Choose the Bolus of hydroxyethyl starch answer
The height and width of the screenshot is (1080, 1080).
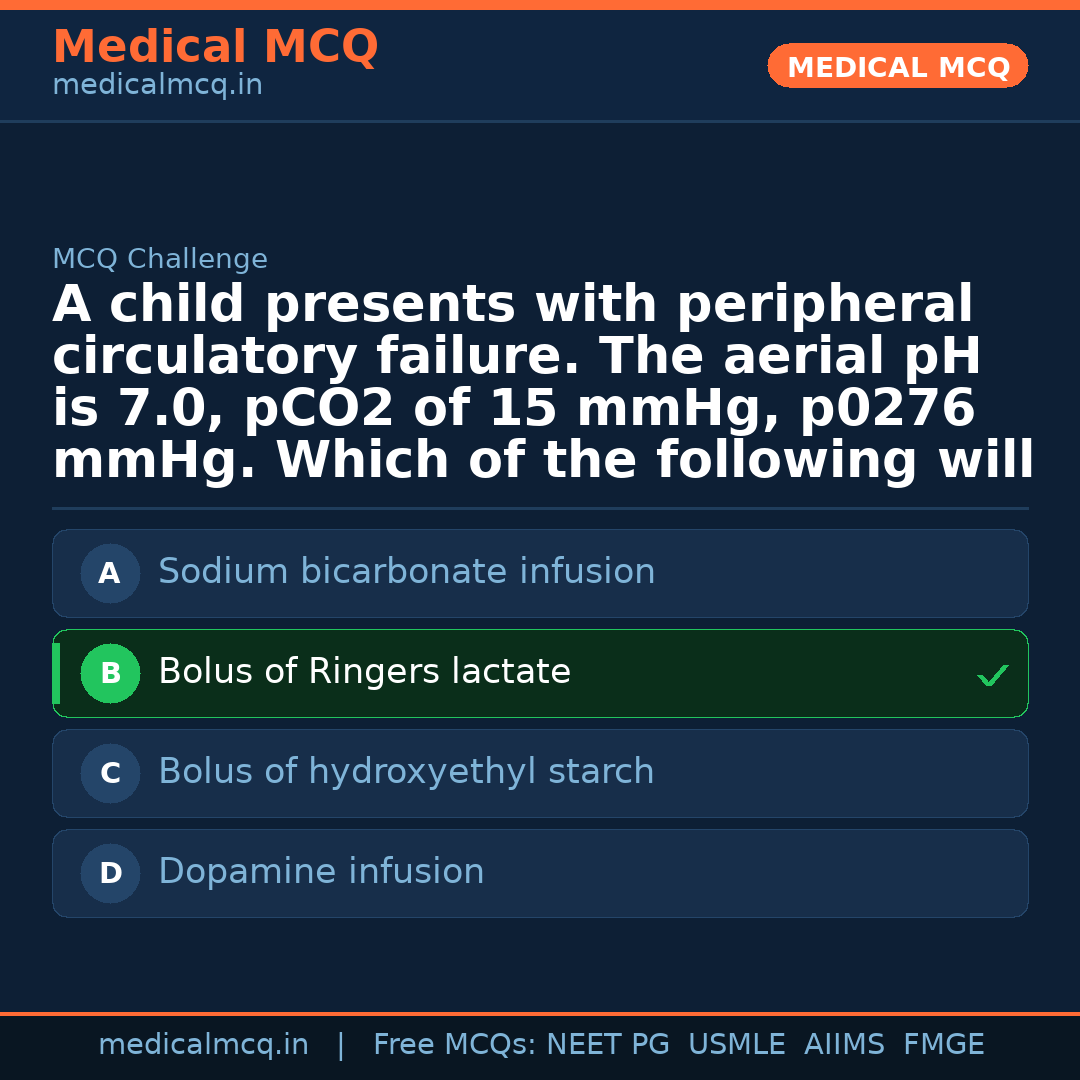406,772
